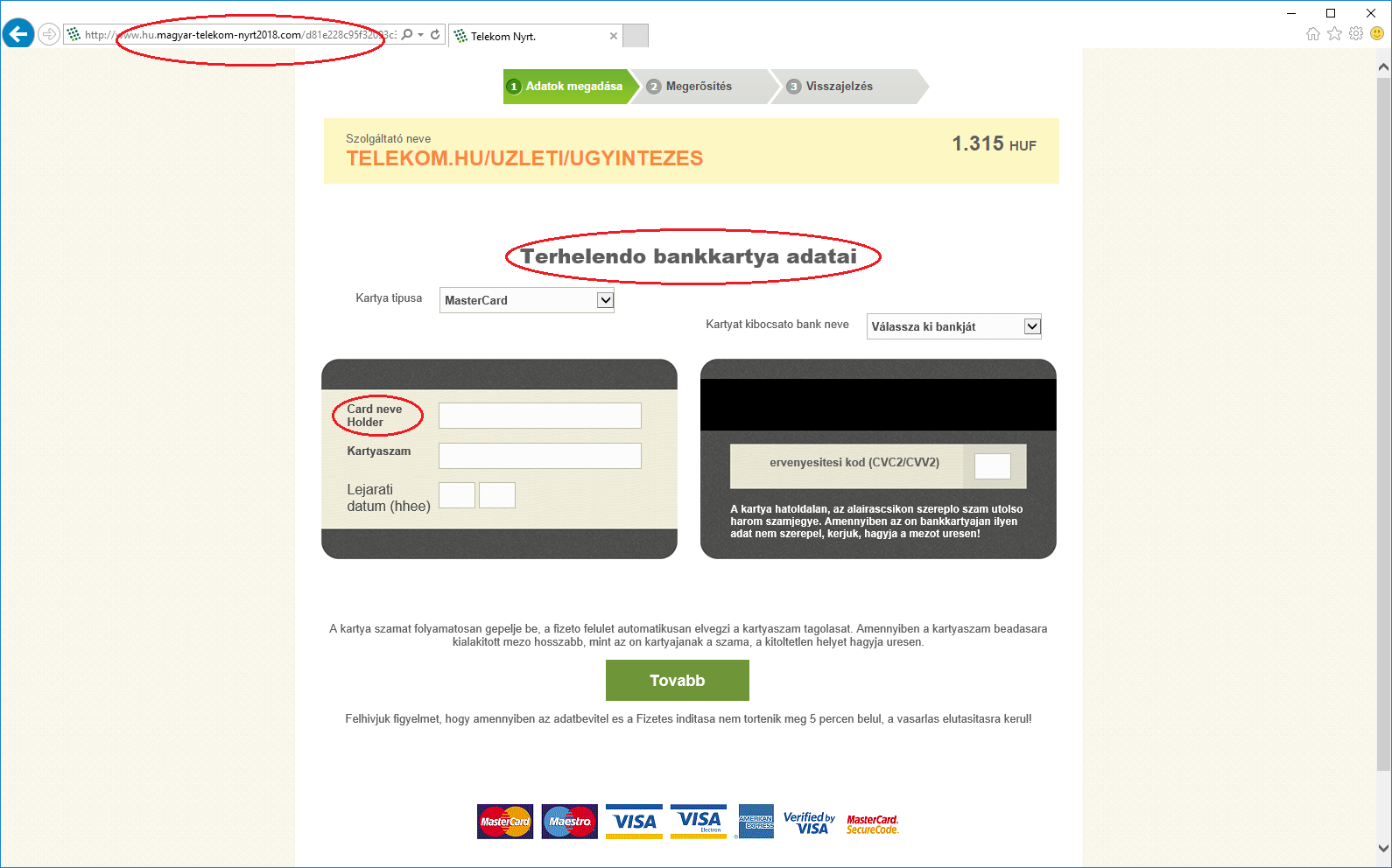
Task: Open favorites star icon
Action: click(x=1334, y=34)
